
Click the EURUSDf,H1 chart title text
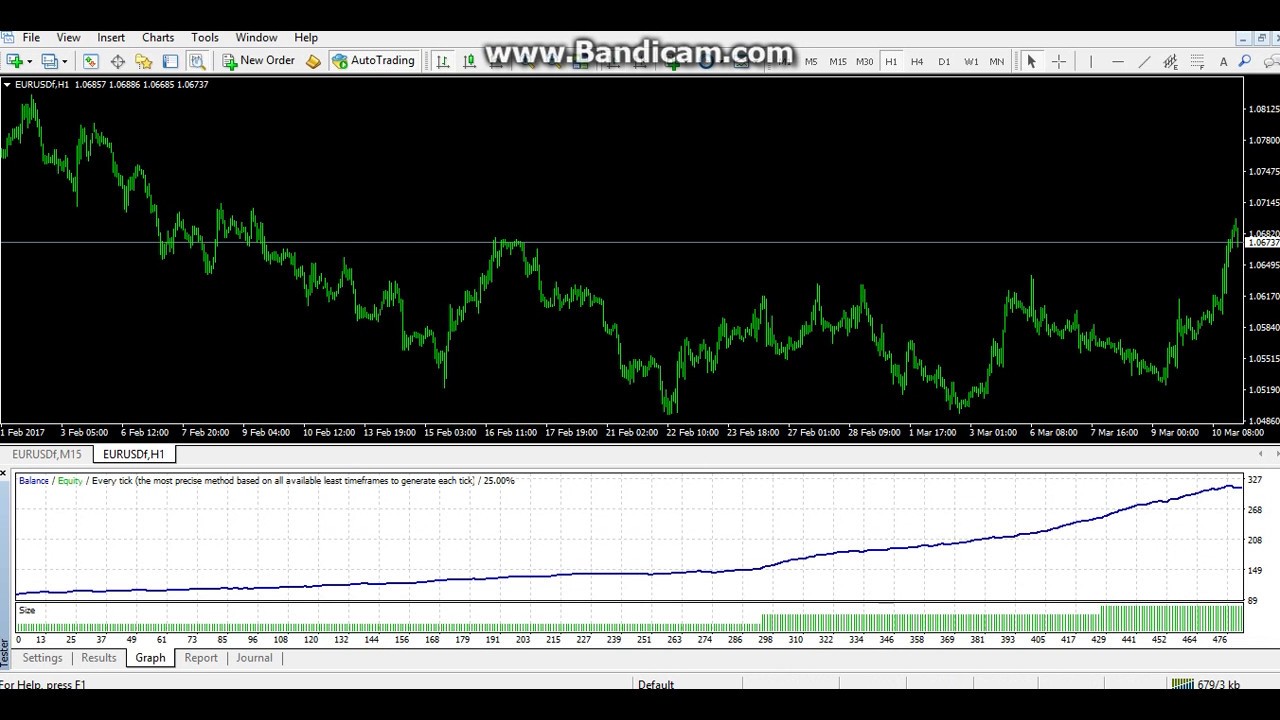(x=42, y=85)
